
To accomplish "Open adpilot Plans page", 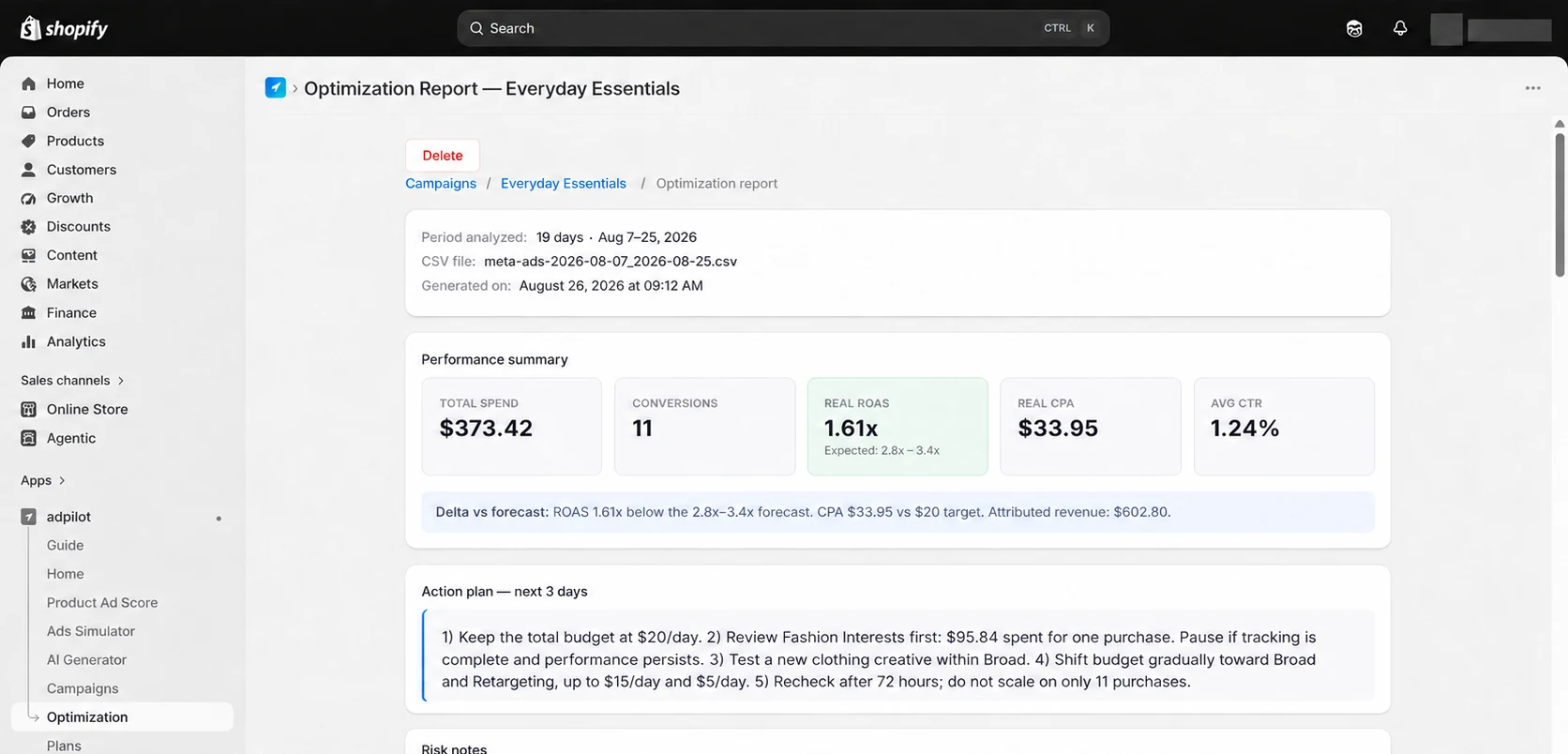I will click(x=64, y=746).
